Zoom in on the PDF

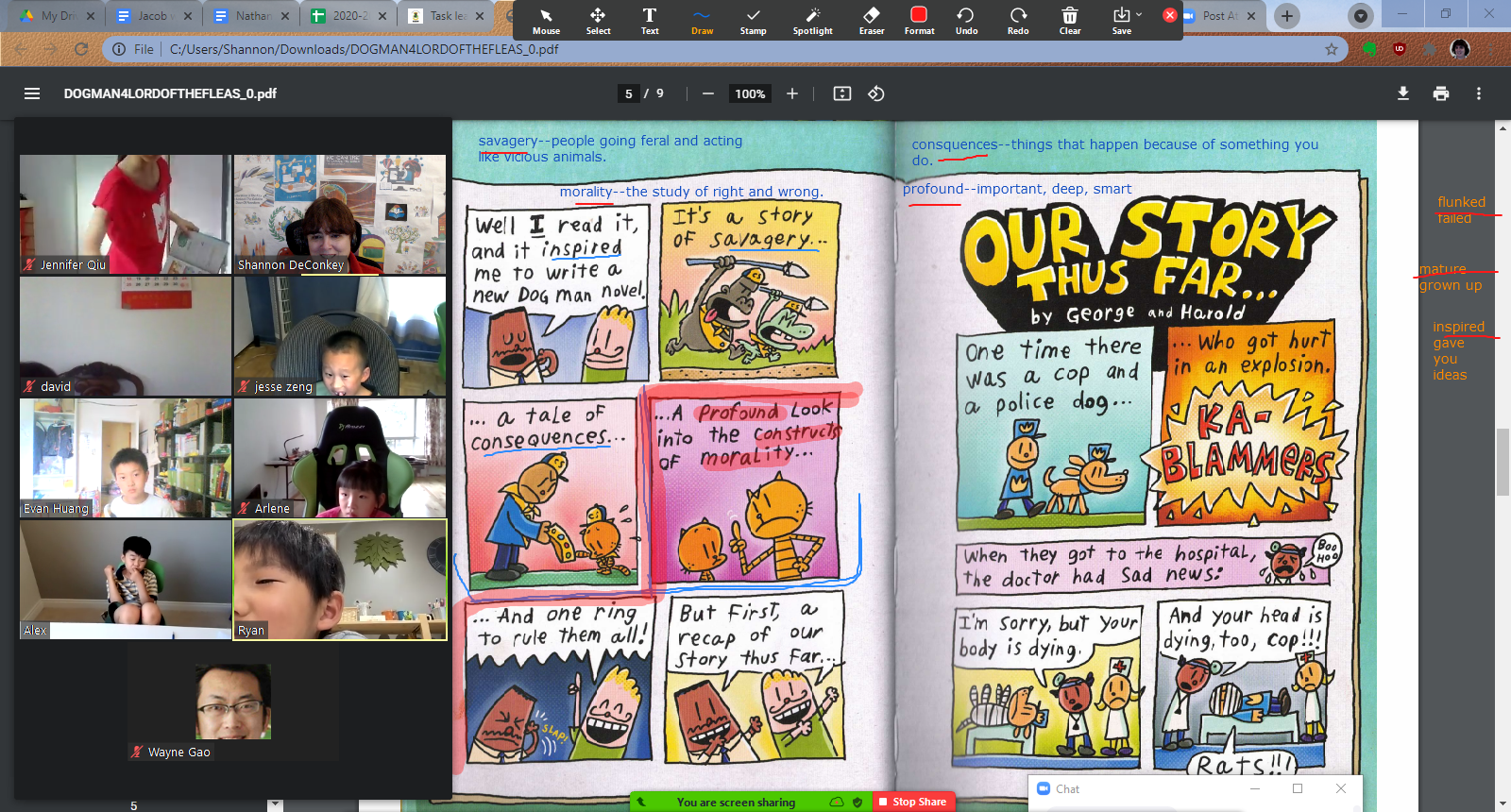792,93
